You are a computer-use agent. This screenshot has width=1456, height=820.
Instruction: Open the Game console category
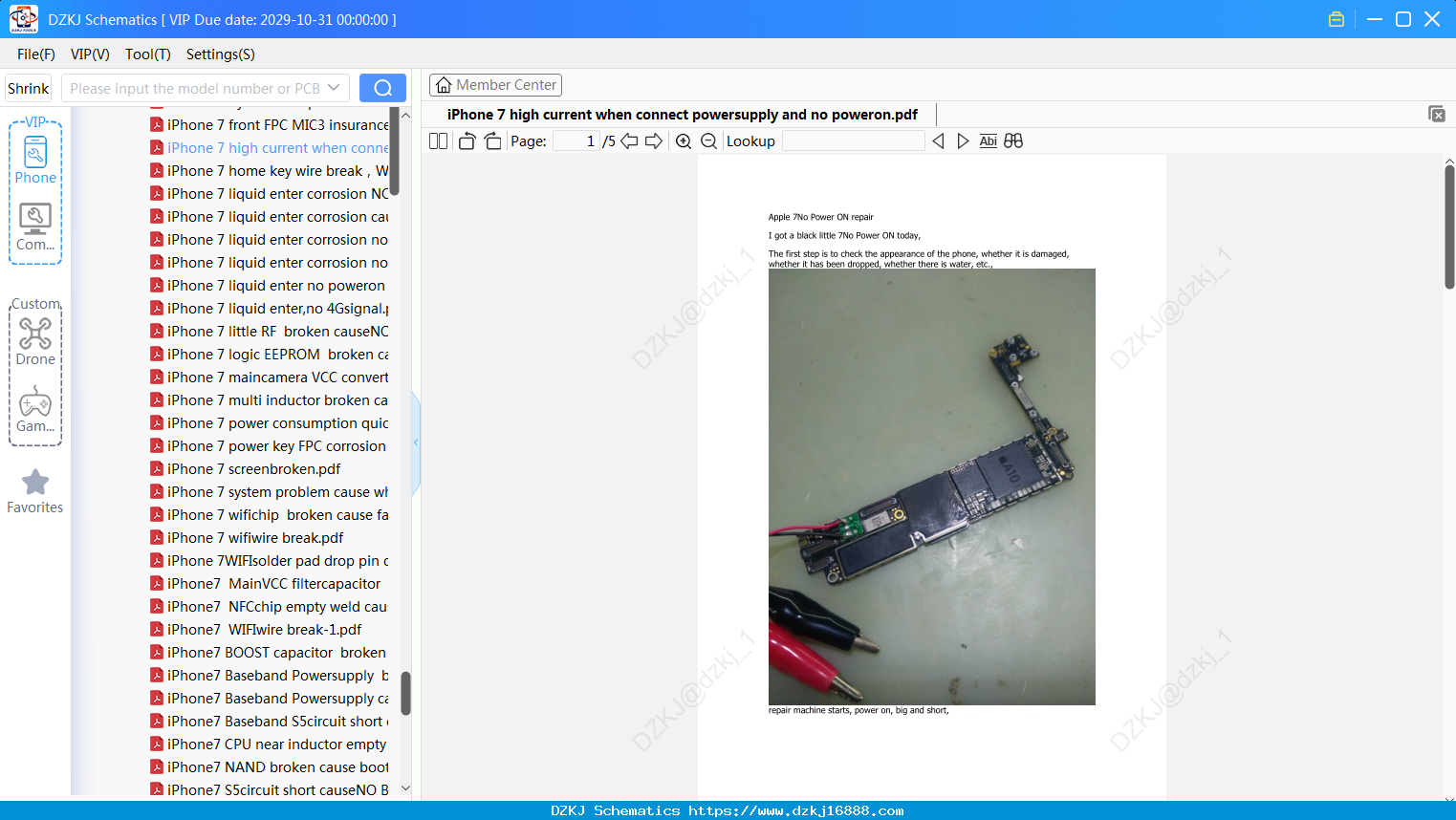35,409
